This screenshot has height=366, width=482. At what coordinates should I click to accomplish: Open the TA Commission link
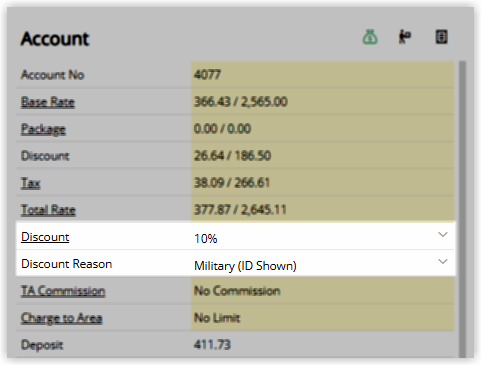pos(63,291)
